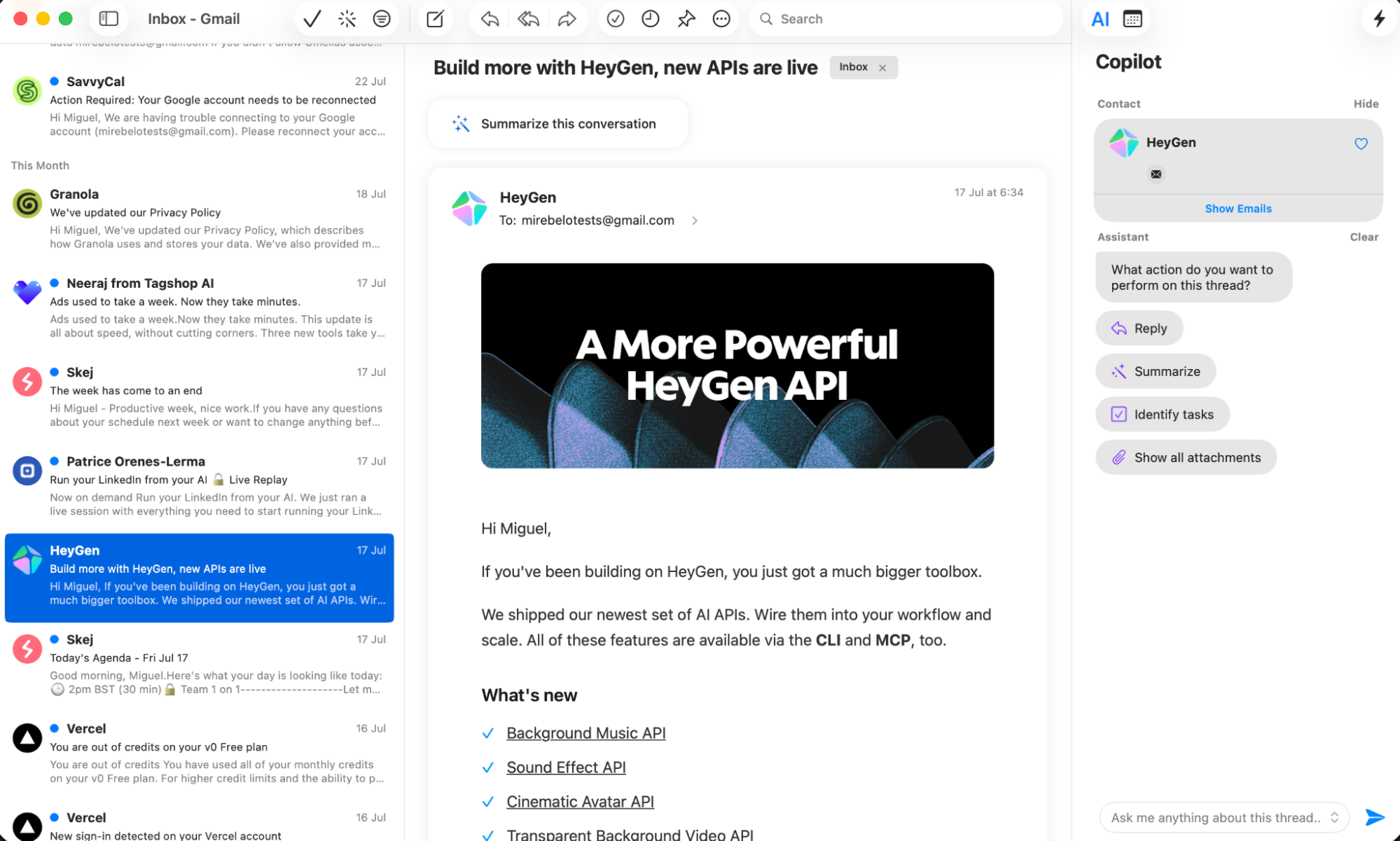
Task: Click the Reply arrow in the toolbar
Action: [x=490, y=19]
